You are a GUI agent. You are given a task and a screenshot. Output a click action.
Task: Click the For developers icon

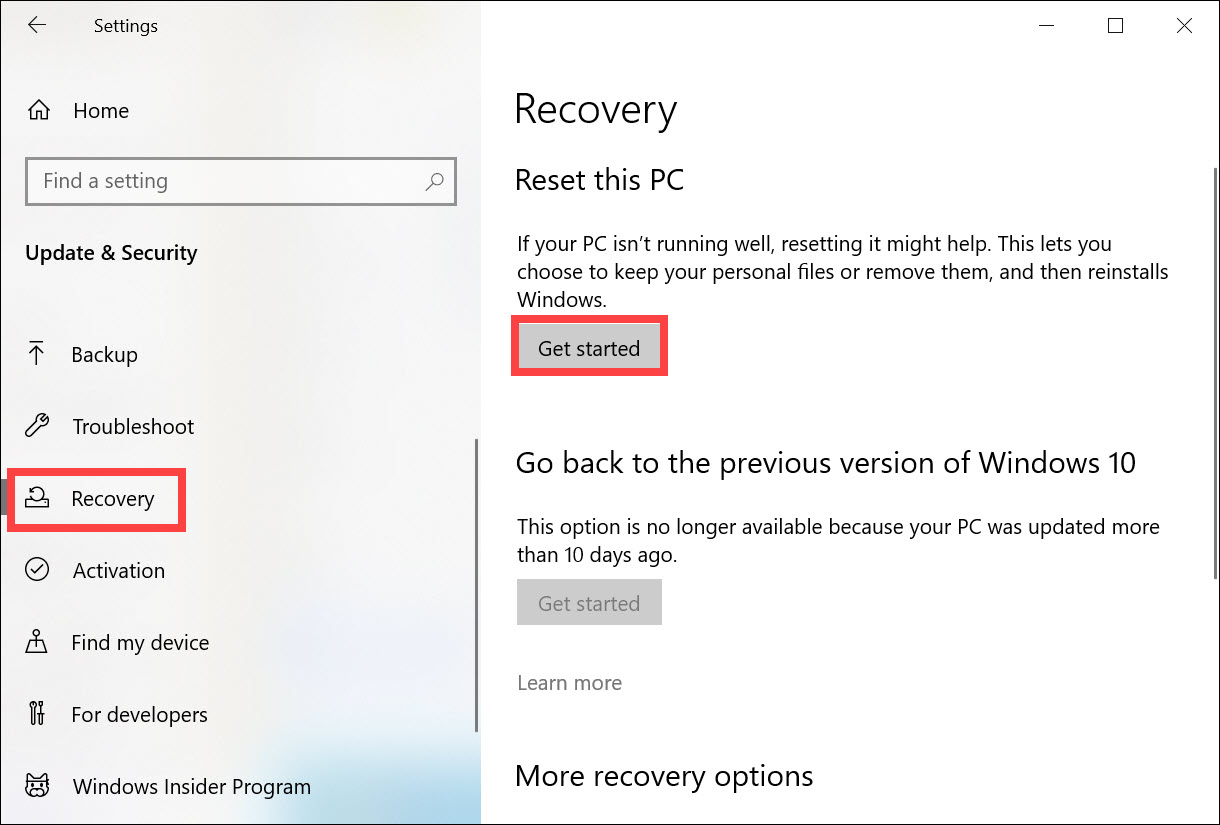36,714
